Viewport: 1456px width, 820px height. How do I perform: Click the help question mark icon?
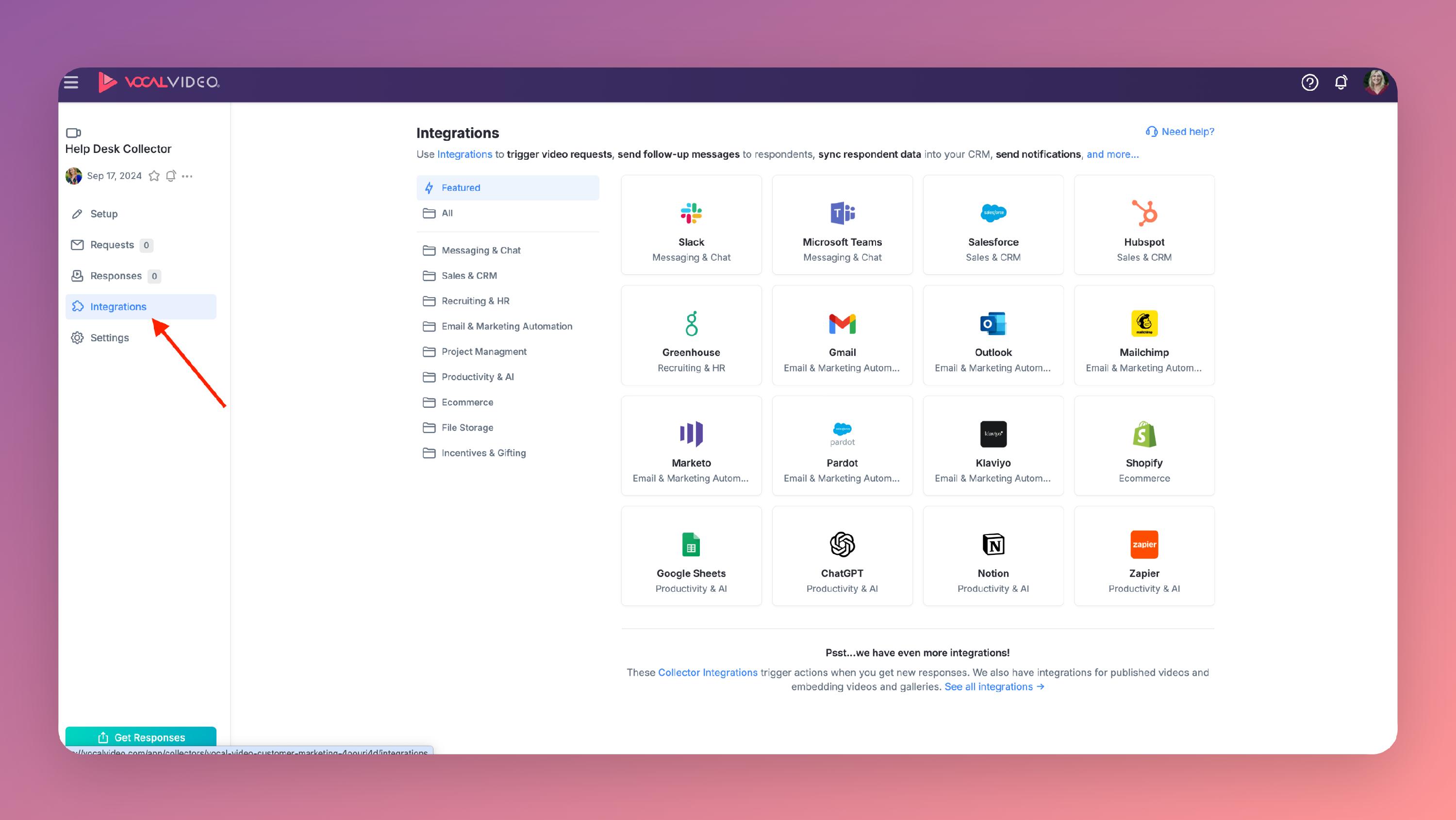[x=1309, y=83]
